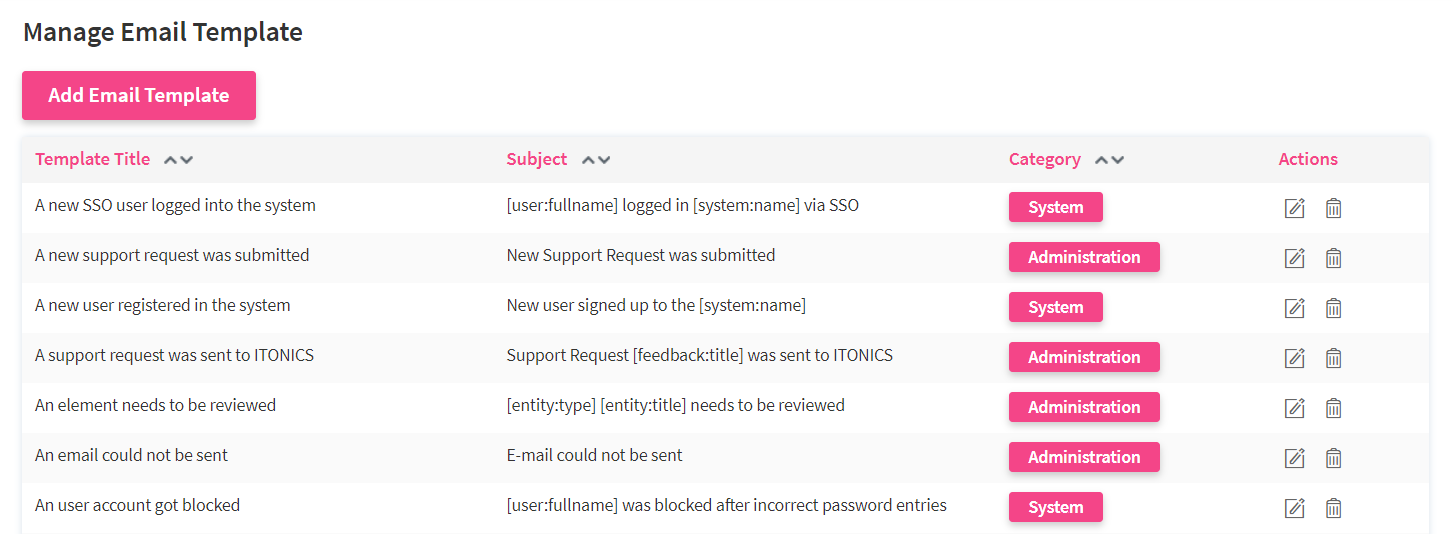The width and height of the screenshot is (1452, 534).
Task: Sort table by Category arrows
Action: click(x=1109, y=160)
